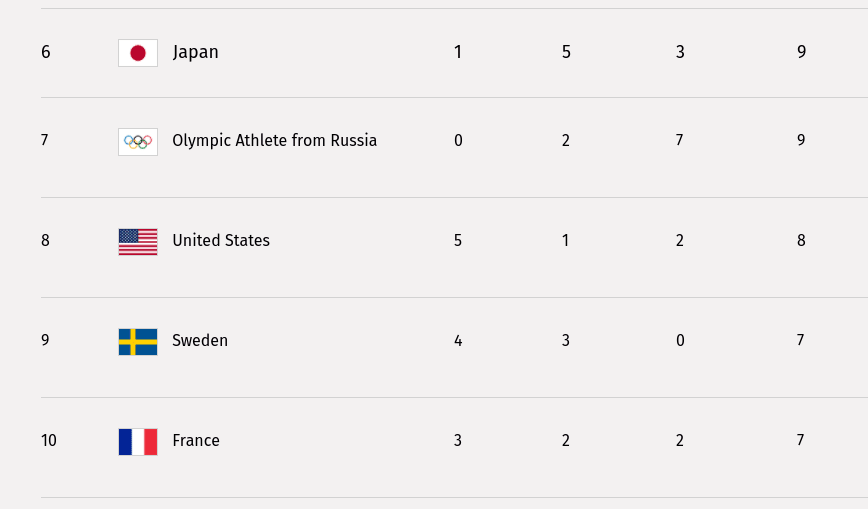Click the United States flag icon
The width and height of the screenshot is (868, 509).
138,241
